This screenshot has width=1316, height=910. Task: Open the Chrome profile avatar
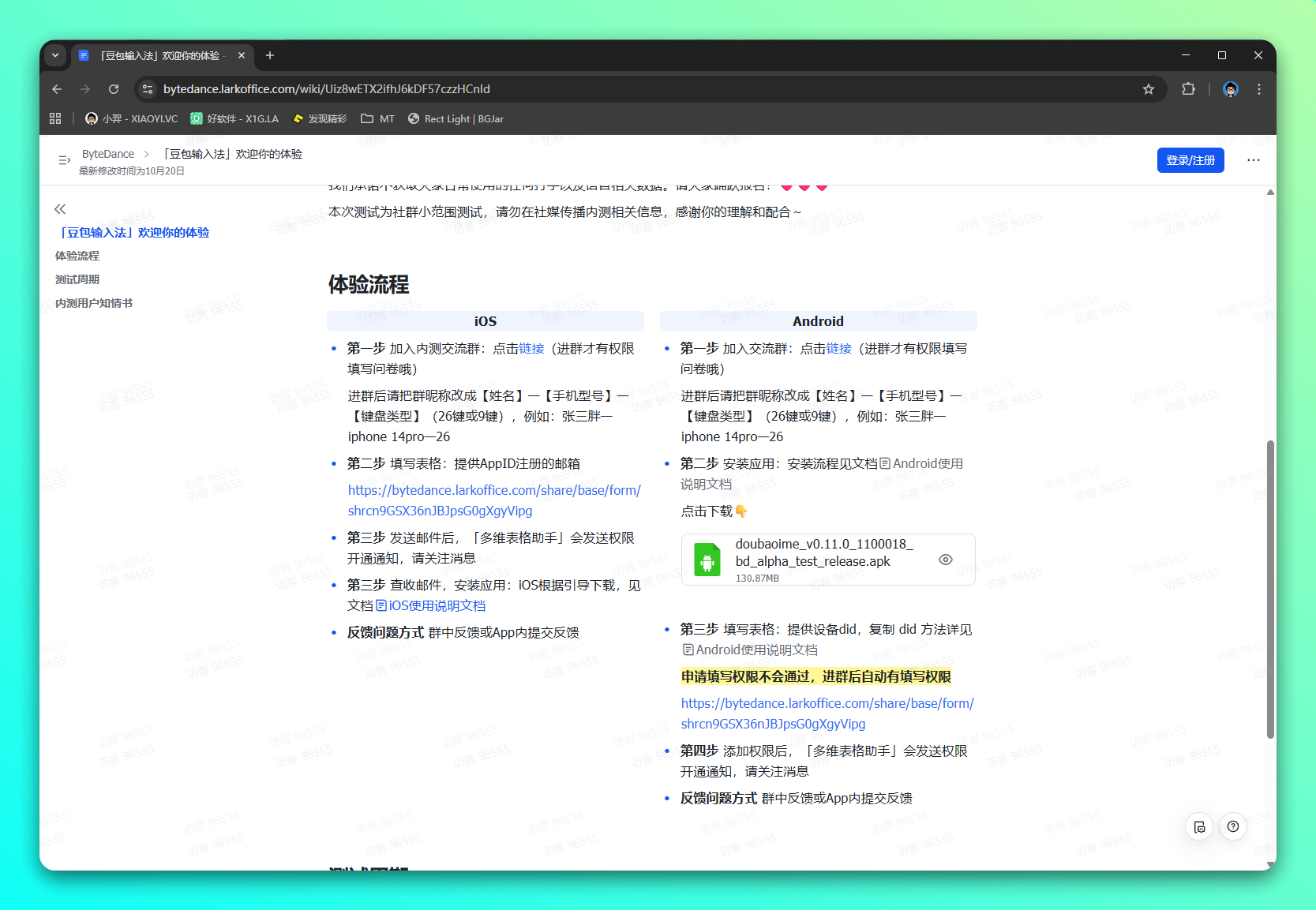pyautogui.click(x=1231, y=89)
